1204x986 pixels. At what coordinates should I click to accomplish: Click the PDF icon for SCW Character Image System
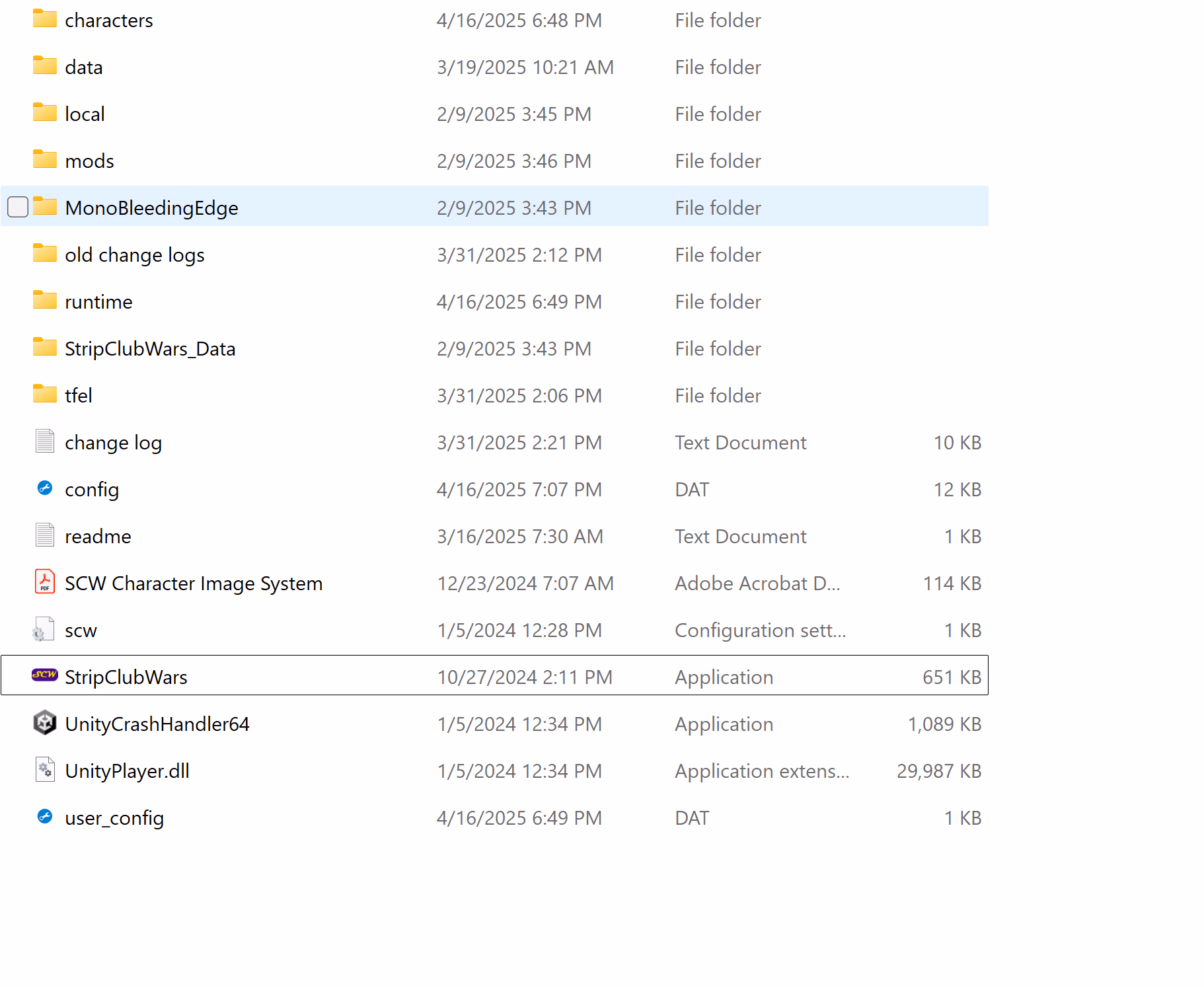tap(44, 582)
